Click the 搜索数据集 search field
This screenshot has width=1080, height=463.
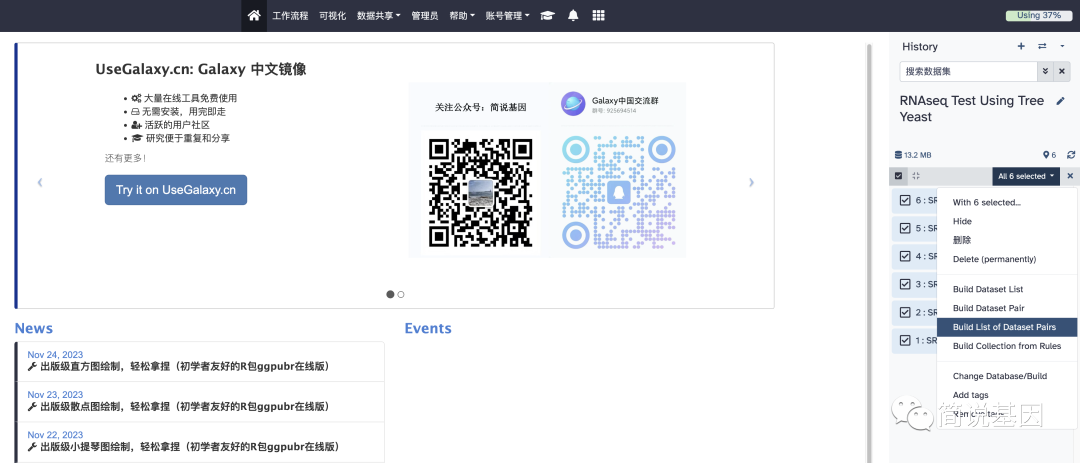point(968,71)
